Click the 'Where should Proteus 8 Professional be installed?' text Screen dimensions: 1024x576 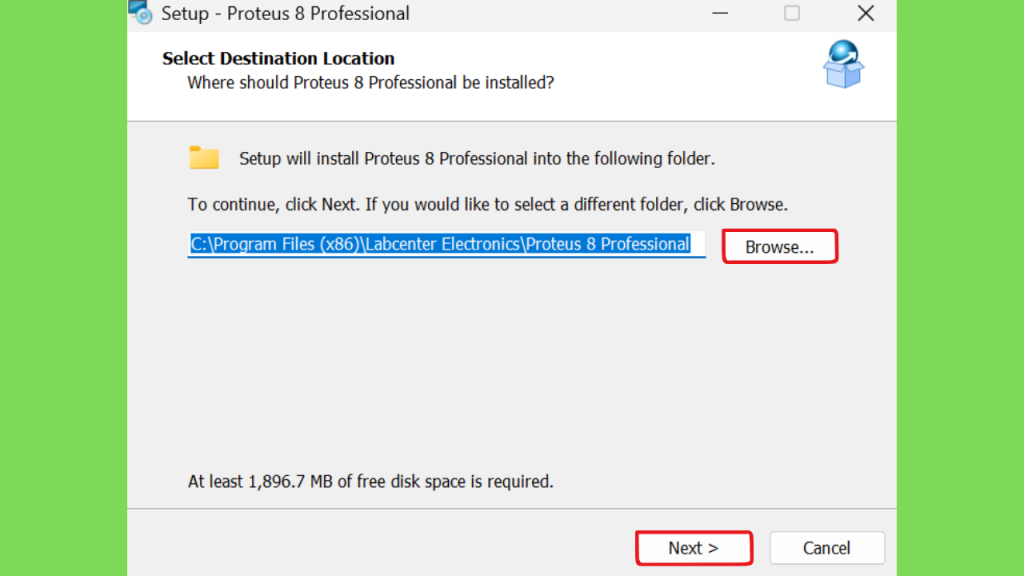tap(370, 83)
